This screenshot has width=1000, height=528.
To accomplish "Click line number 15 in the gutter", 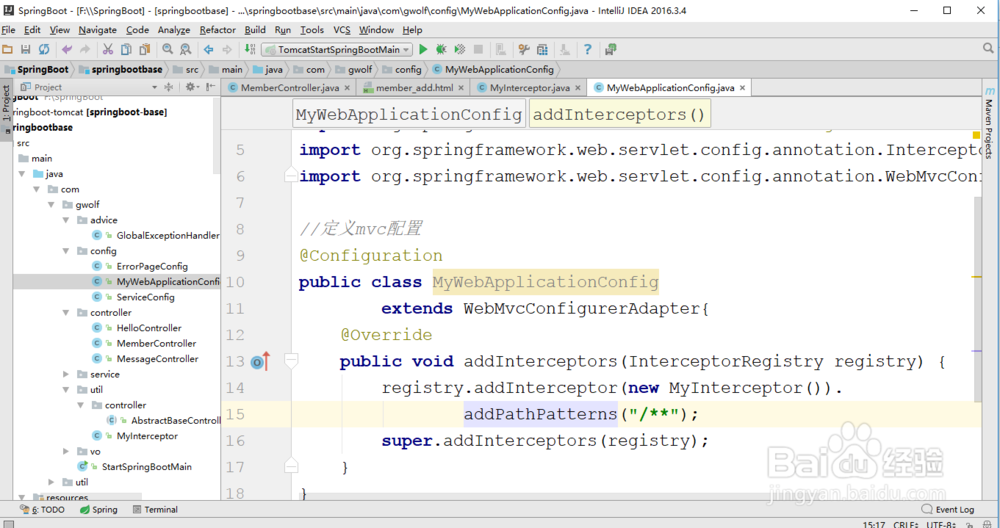I will click(235, 414).
